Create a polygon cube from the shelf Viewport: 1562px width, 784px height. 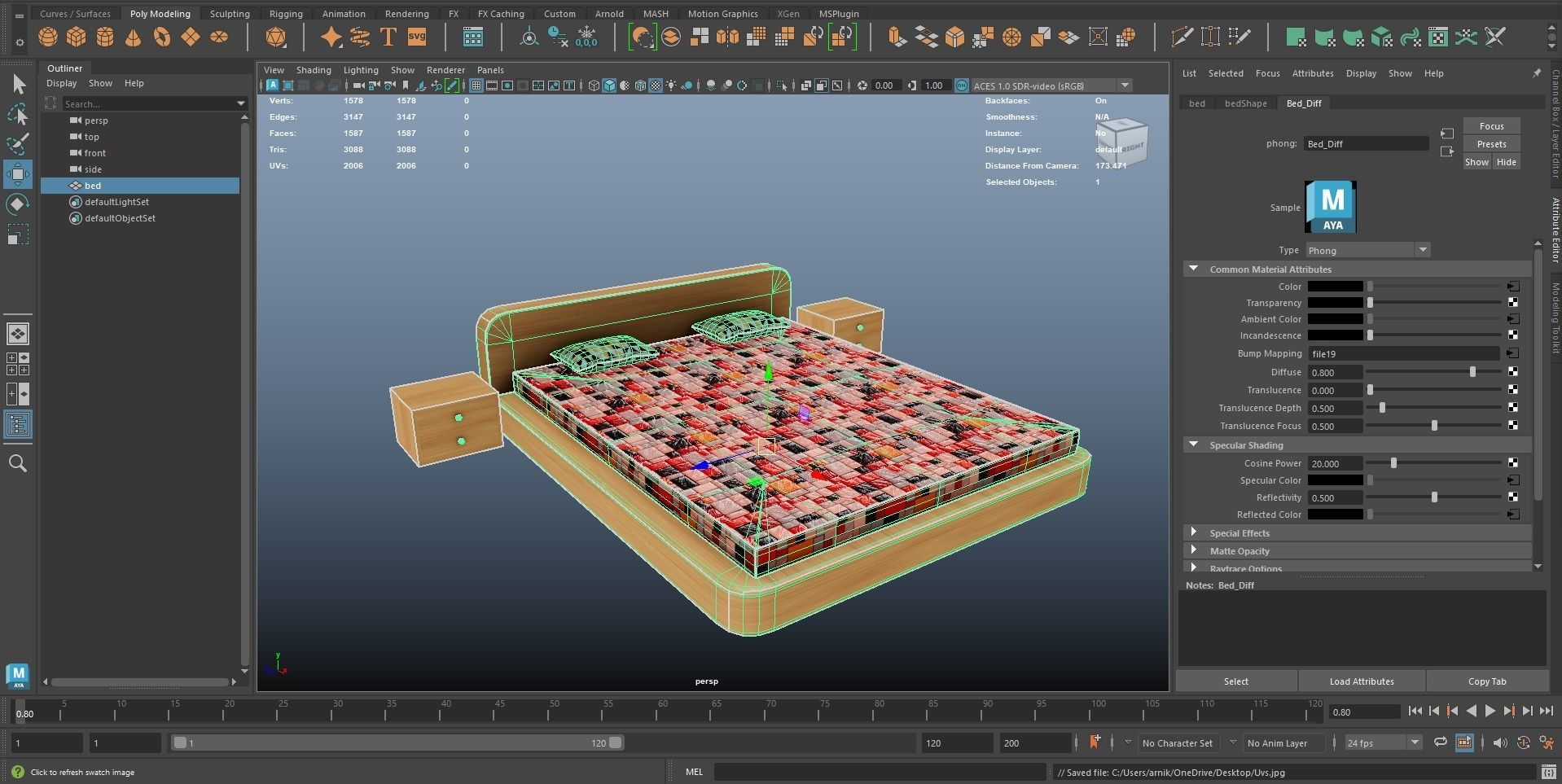(77, 37)
